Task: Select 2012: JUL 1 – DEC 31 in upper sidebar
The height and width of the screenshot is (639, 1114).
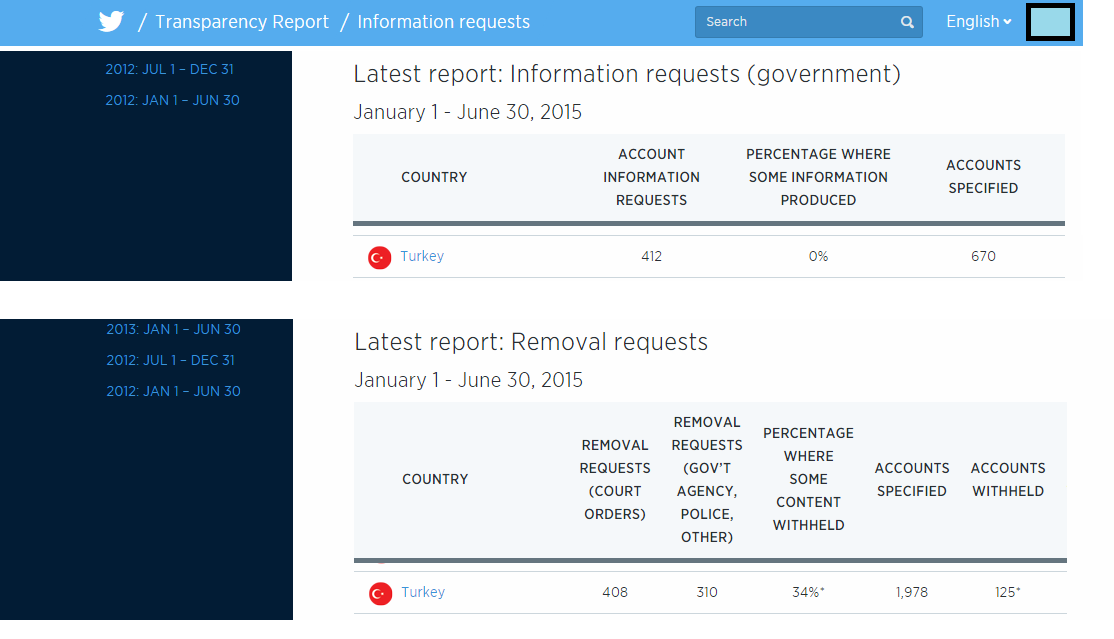Action: tap(169, 69)
